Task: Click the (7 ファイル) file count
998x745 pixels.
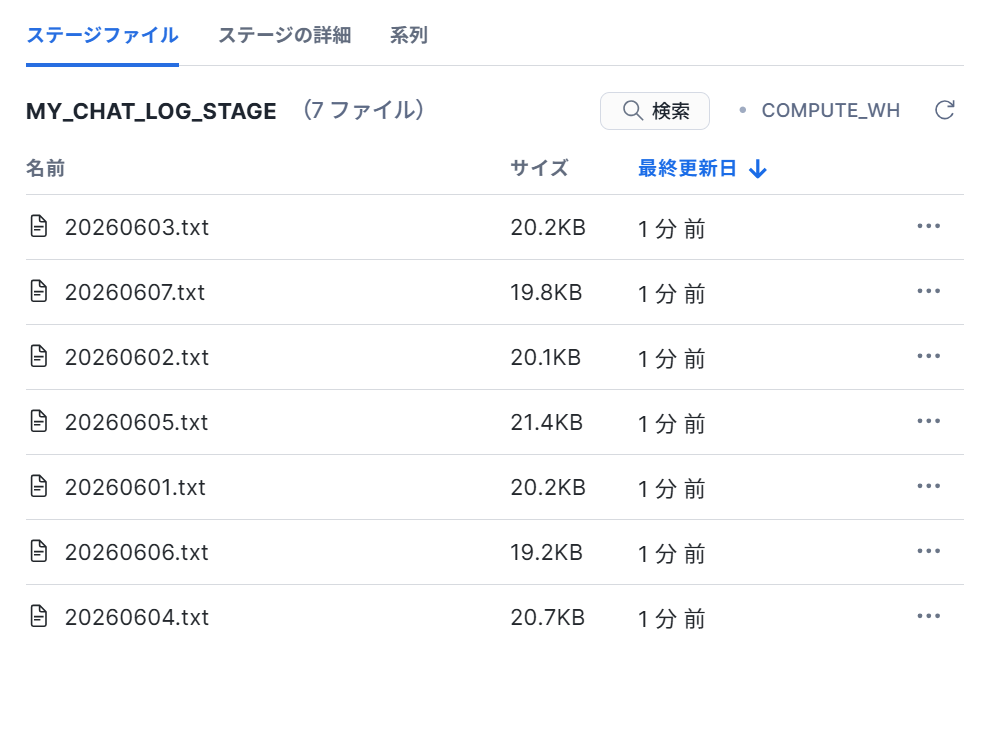Action: tap(363, 110)
